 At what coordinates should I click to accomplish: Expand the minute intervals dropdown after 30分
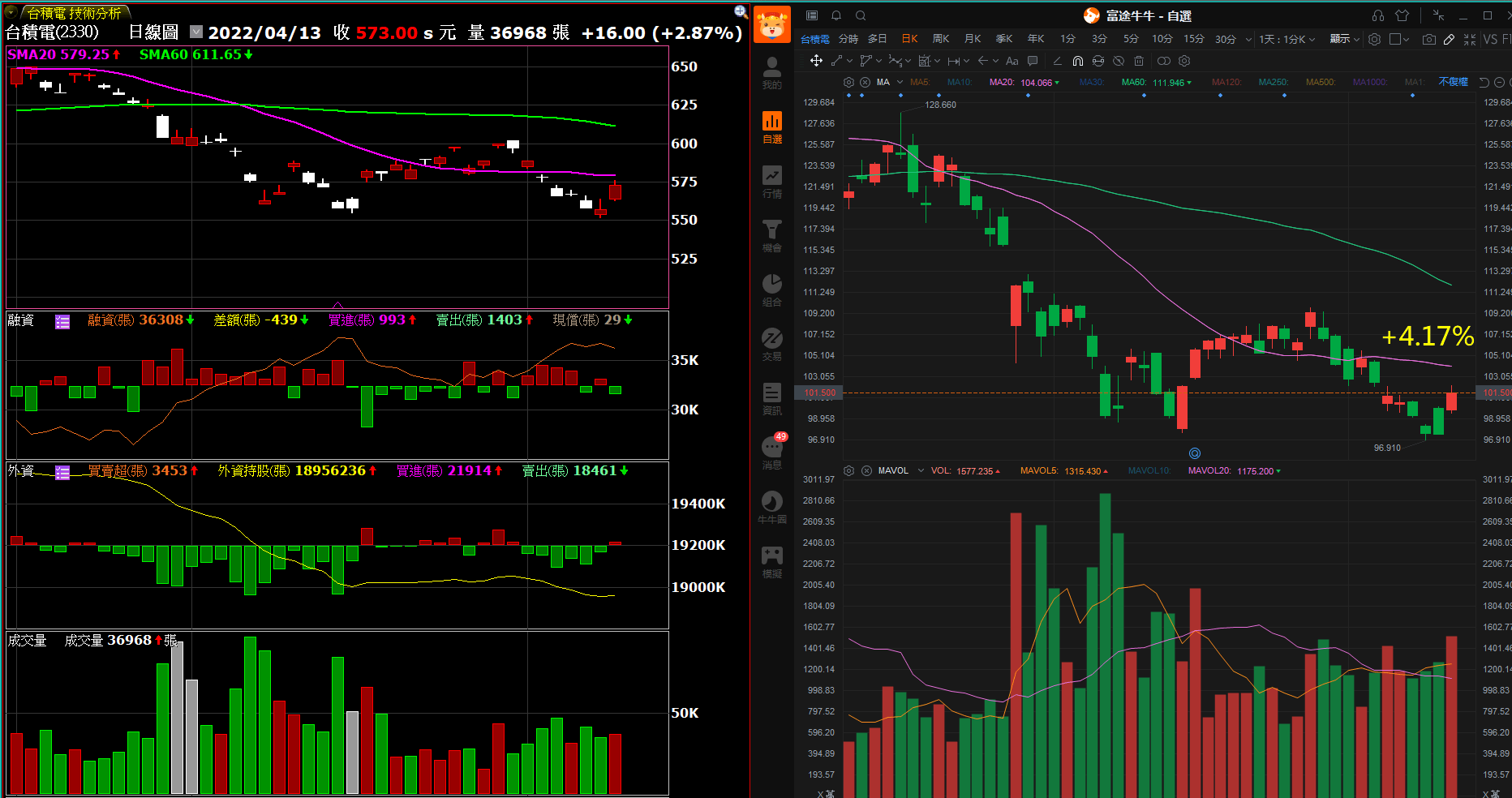pyautogui.click(x=1248, y=39)
